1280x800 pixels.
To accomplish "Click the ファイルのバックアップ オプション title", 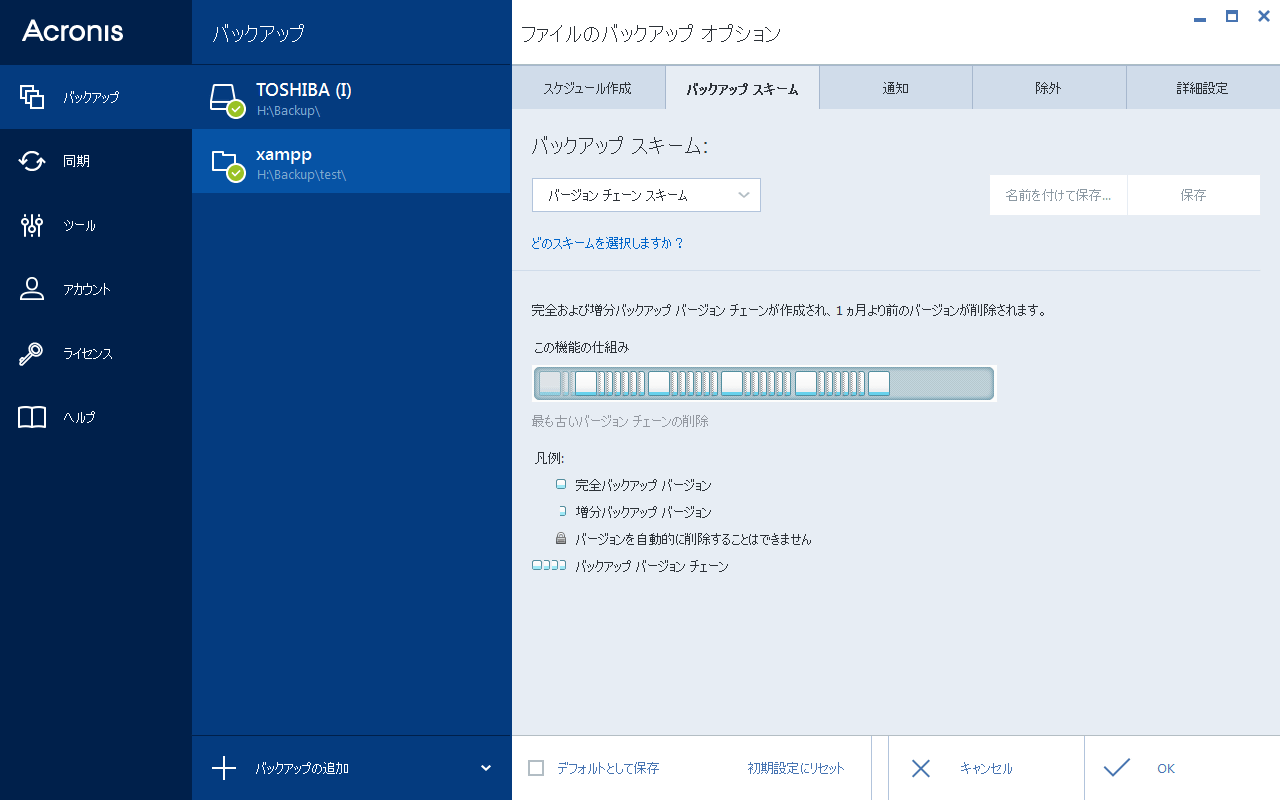I will (x=651, y=33).
